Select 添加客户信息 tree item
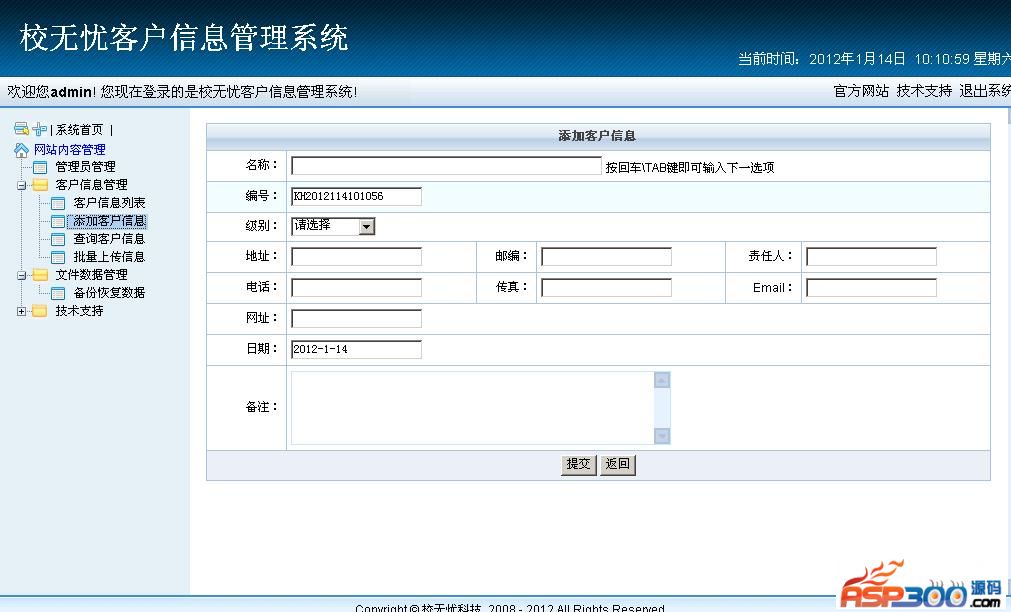 [x=109, y=221]
